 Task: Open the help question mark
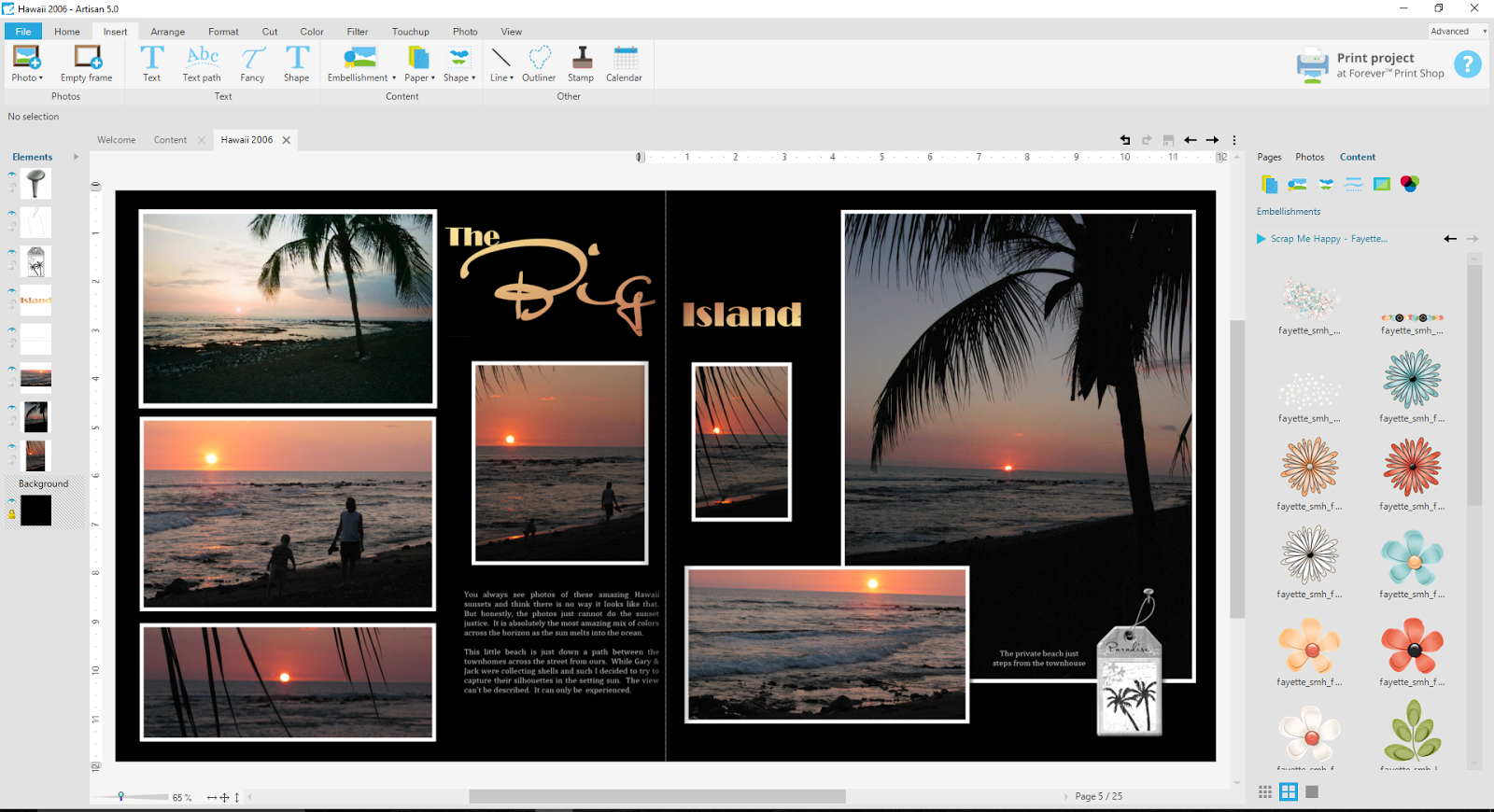(x=1468, y=64)
